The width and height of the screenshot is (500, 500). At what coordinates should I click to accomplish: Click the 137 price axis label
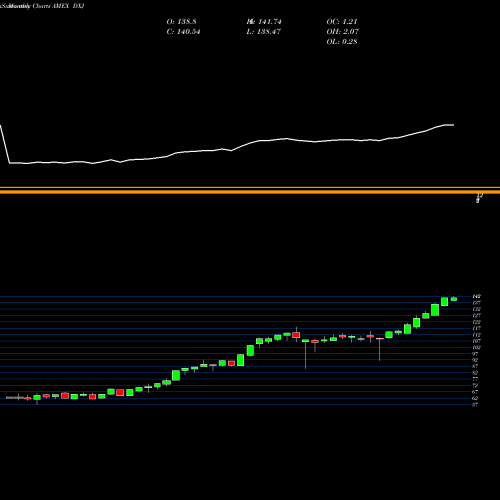[x=476, y=303]
